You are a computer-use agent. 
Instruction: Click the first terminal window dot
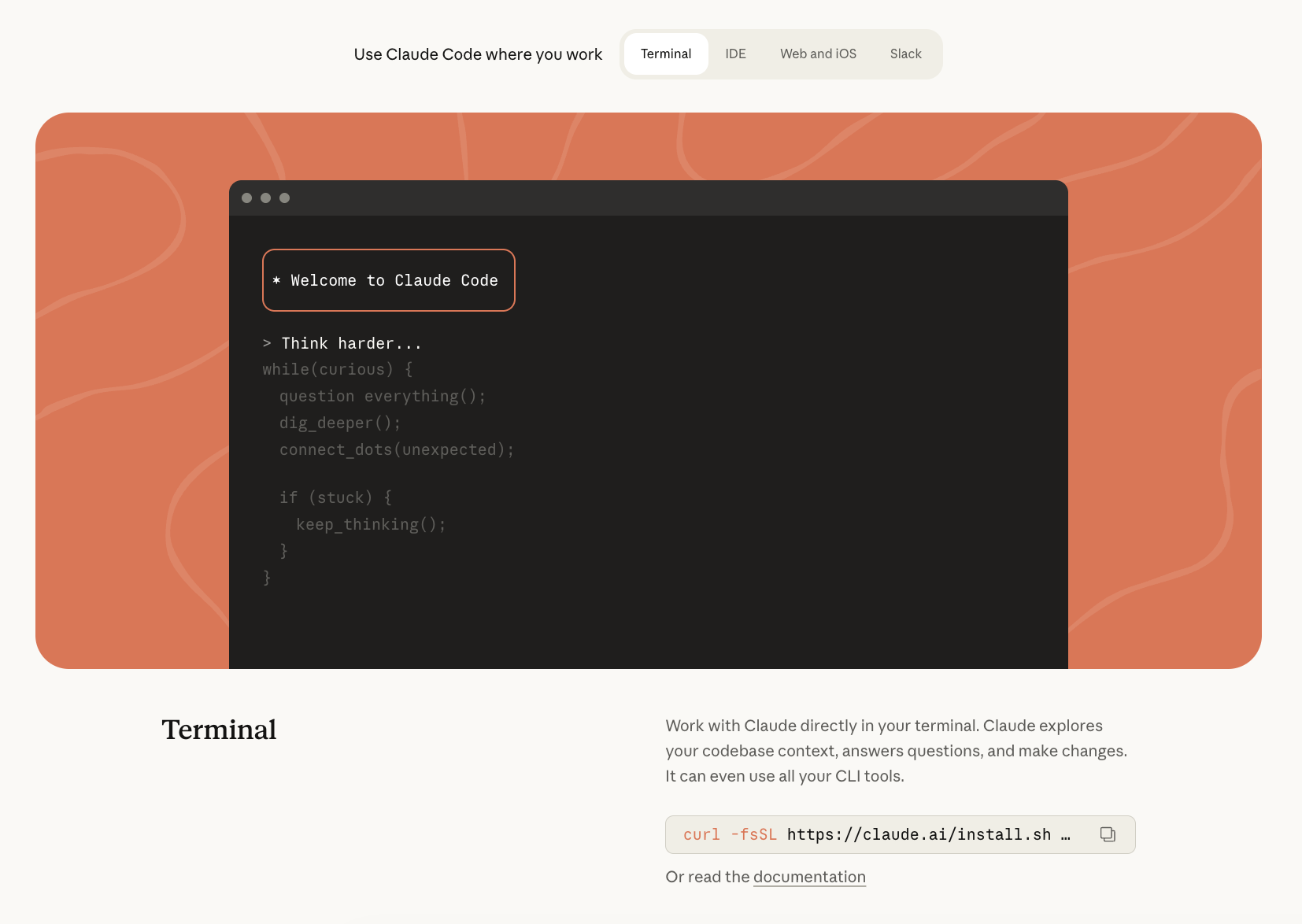point(246,198)
